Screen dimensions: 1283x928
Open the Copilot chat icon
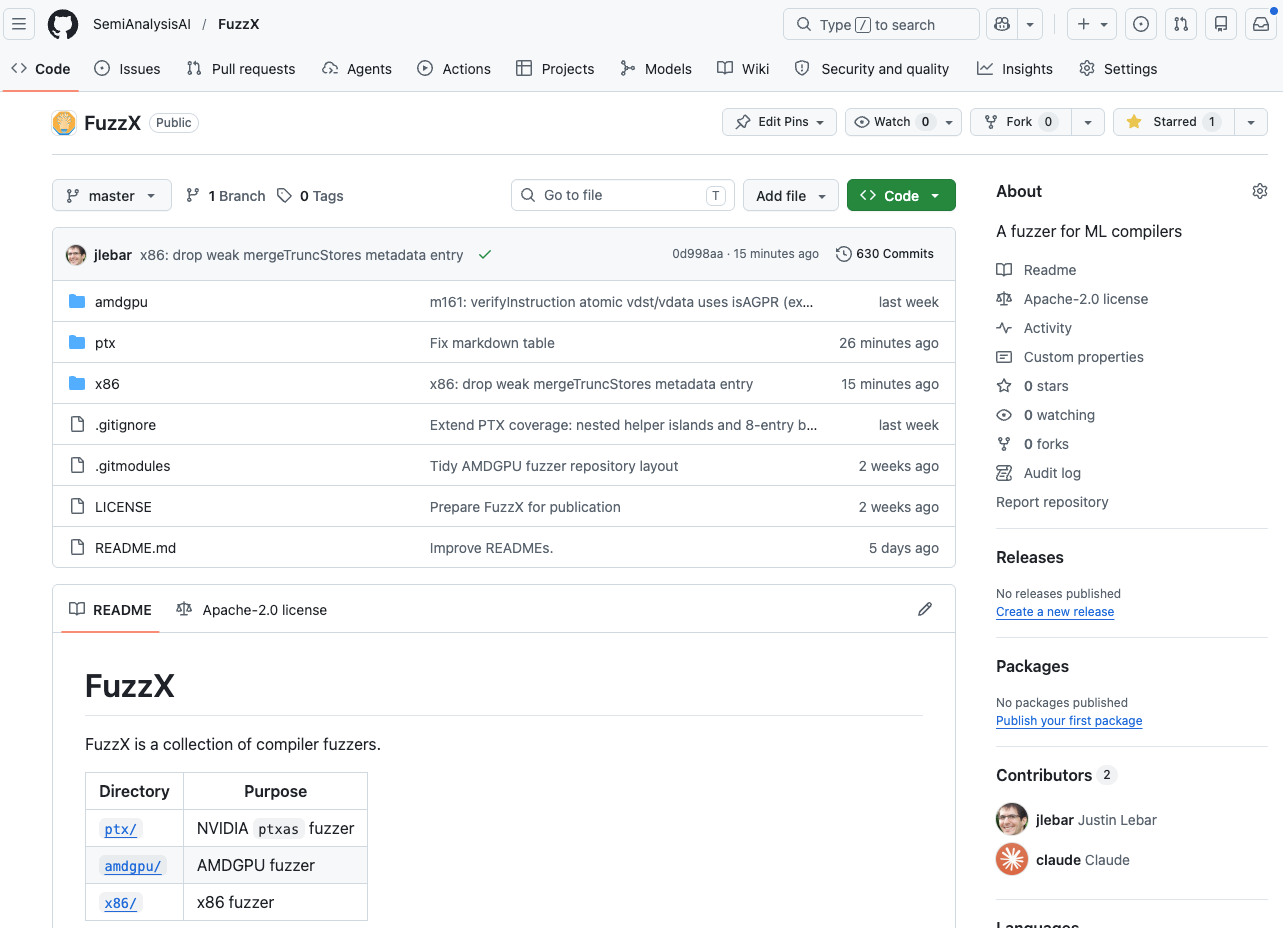[x=1003, y=24]
